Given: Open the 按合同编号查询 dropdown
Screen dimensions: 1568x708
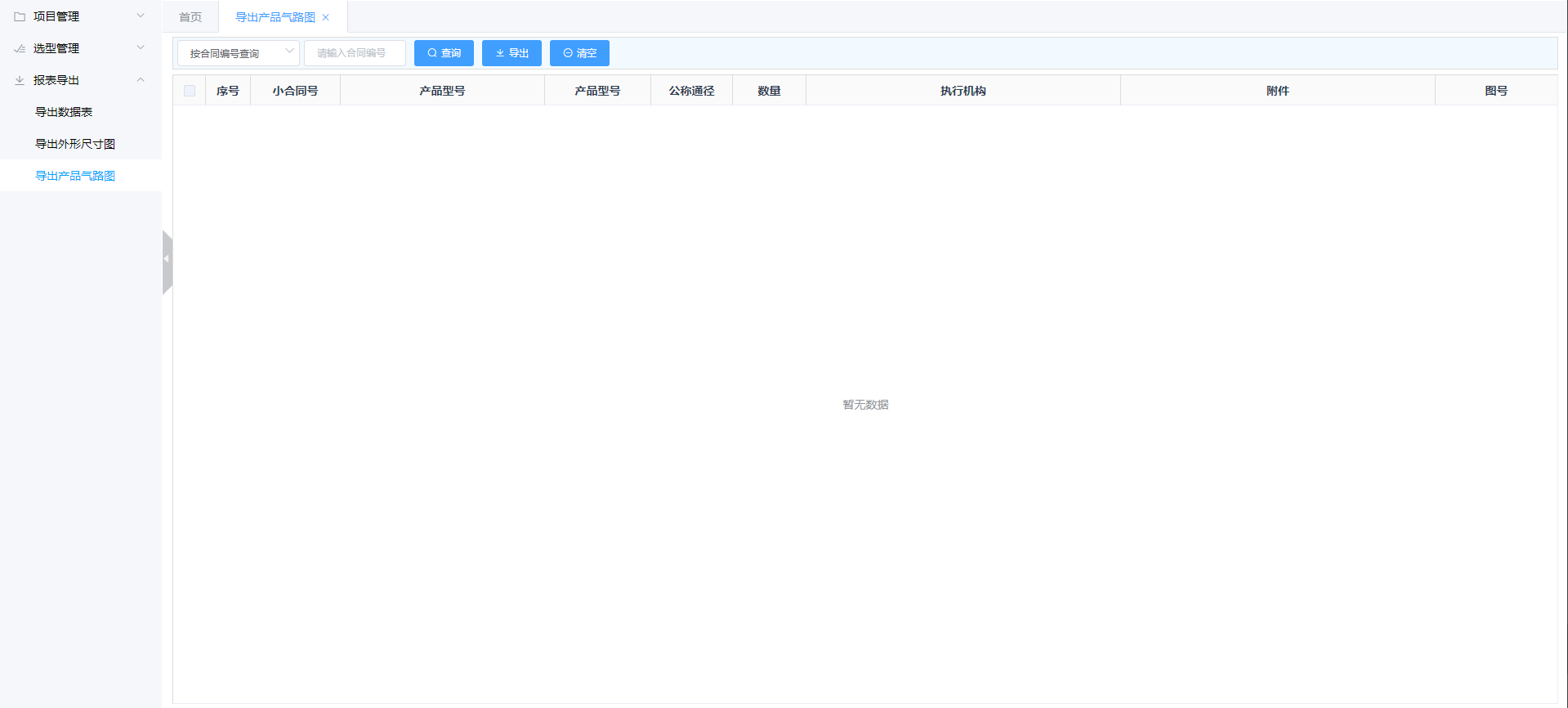Looking at the screenshot, I should point(238,53).
